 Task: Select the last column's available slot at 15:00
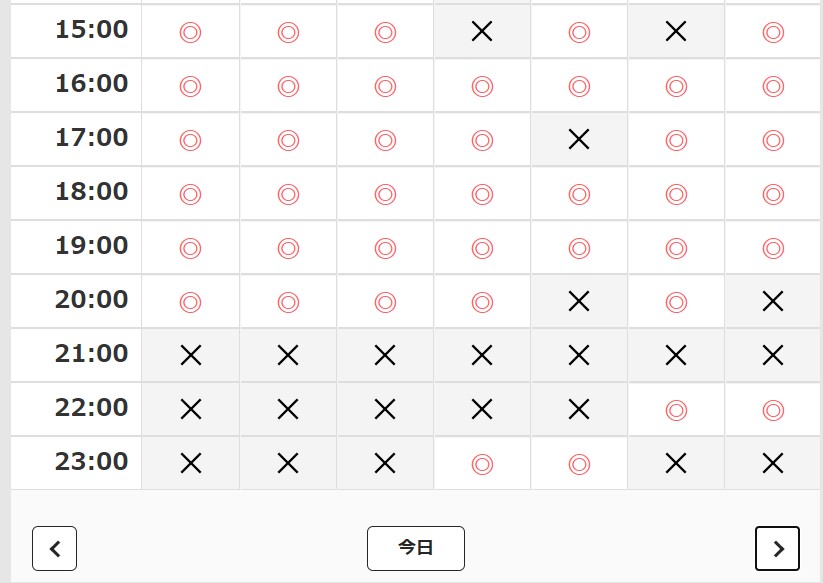coord(772,31)
